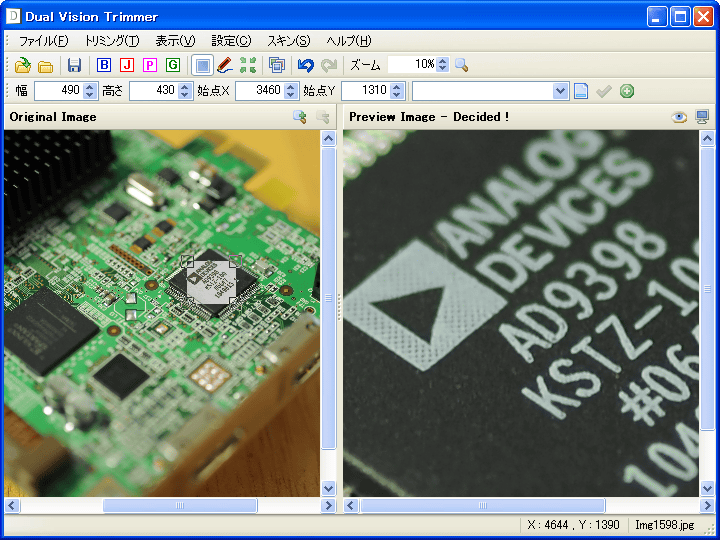The height and width of the screenshot is (540, 720).
Task: Increase start X with up stepper arrow
Action: point(291,87)
